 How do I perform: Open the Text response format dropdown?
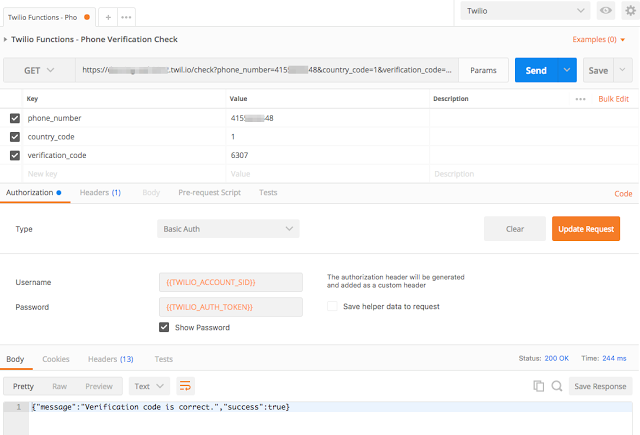tap(149, 386)
